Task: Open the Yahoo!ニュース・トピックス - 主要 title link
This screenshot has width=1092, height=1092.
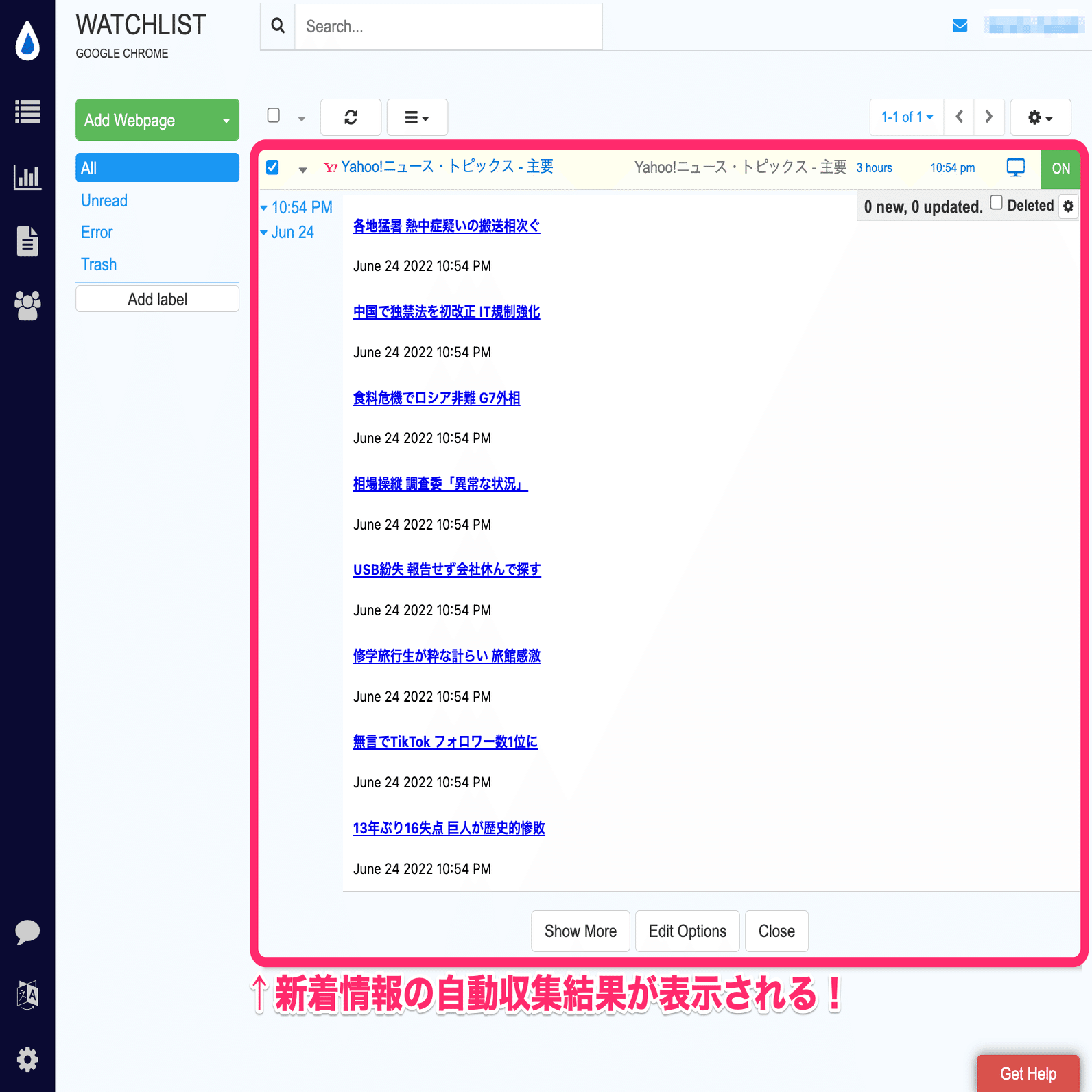Action: (447, 167)
